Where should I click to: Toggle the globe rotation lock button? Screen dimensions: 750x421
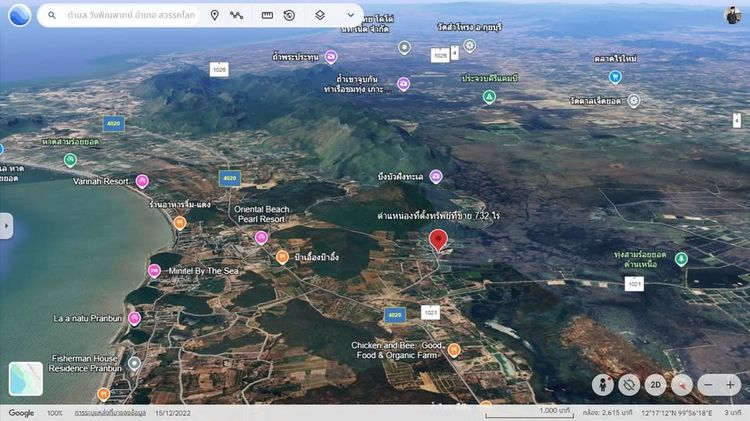point(629,385)
